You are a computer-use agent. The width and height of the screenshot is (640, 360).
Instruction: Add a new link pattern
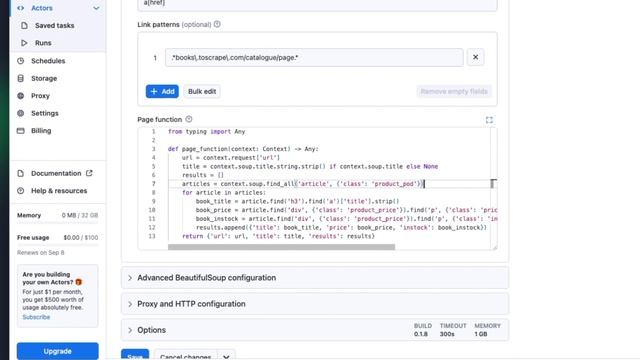point(162,91)
